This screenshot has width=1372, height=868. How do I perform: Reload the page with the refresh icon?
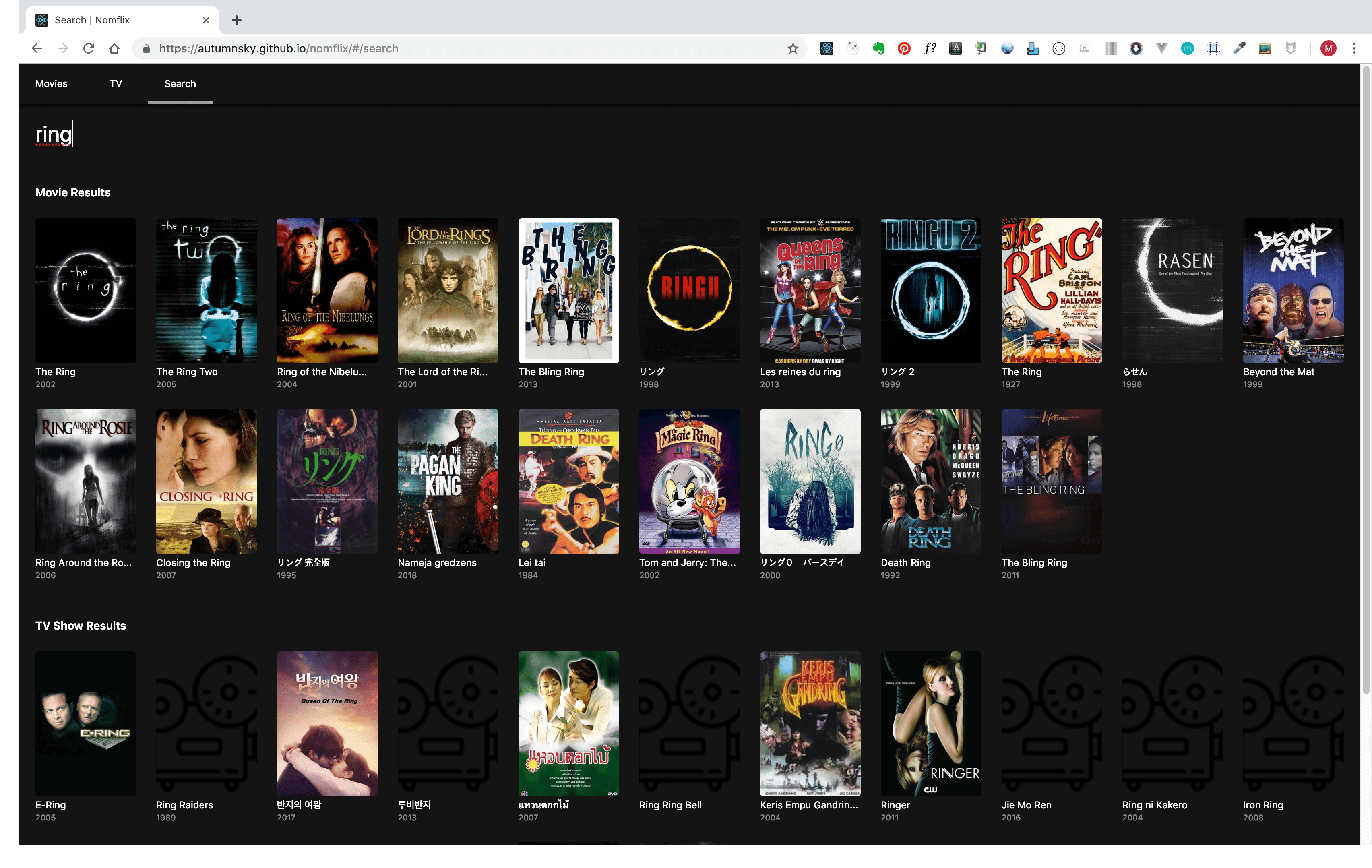[x=88, y=48]
